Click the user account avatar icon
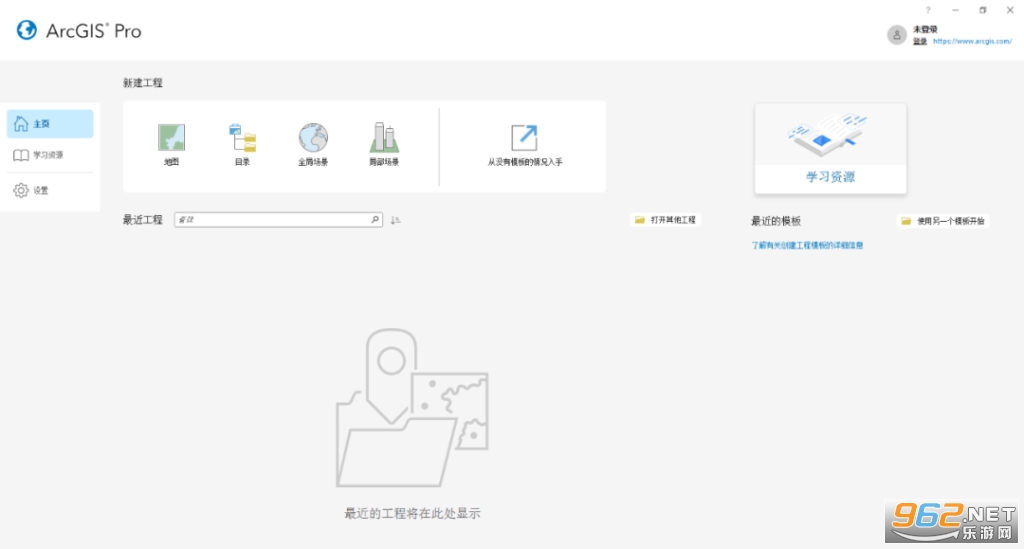 coord(897,35)
